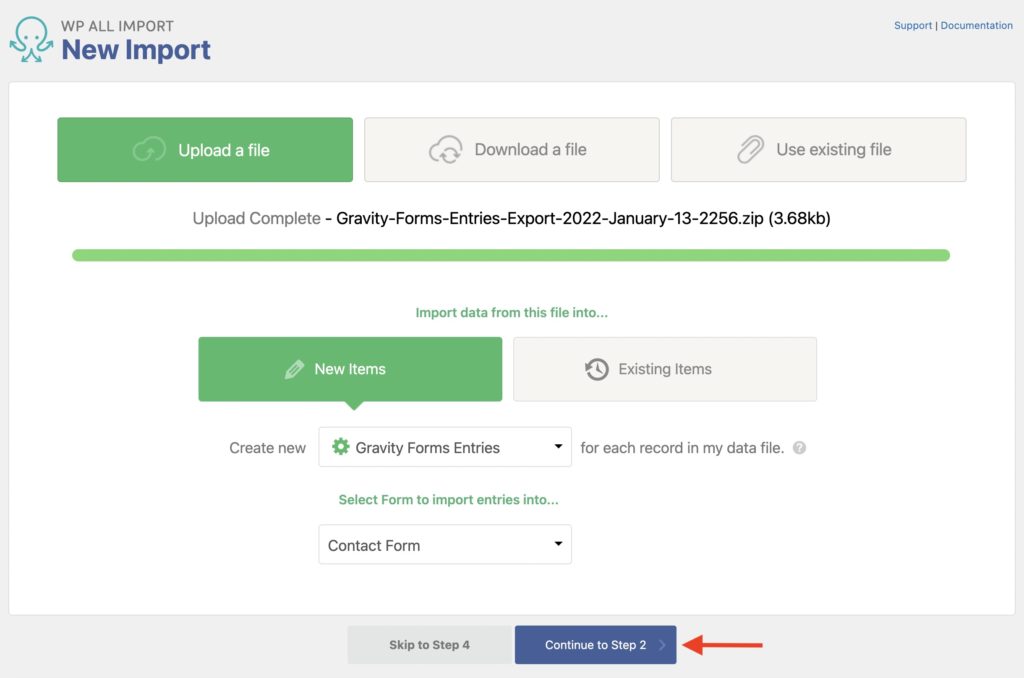The width and height of the screenshot is (1024, 678).
Task: Open the Contact Form selection dropdown
Action: pos(444,544)
